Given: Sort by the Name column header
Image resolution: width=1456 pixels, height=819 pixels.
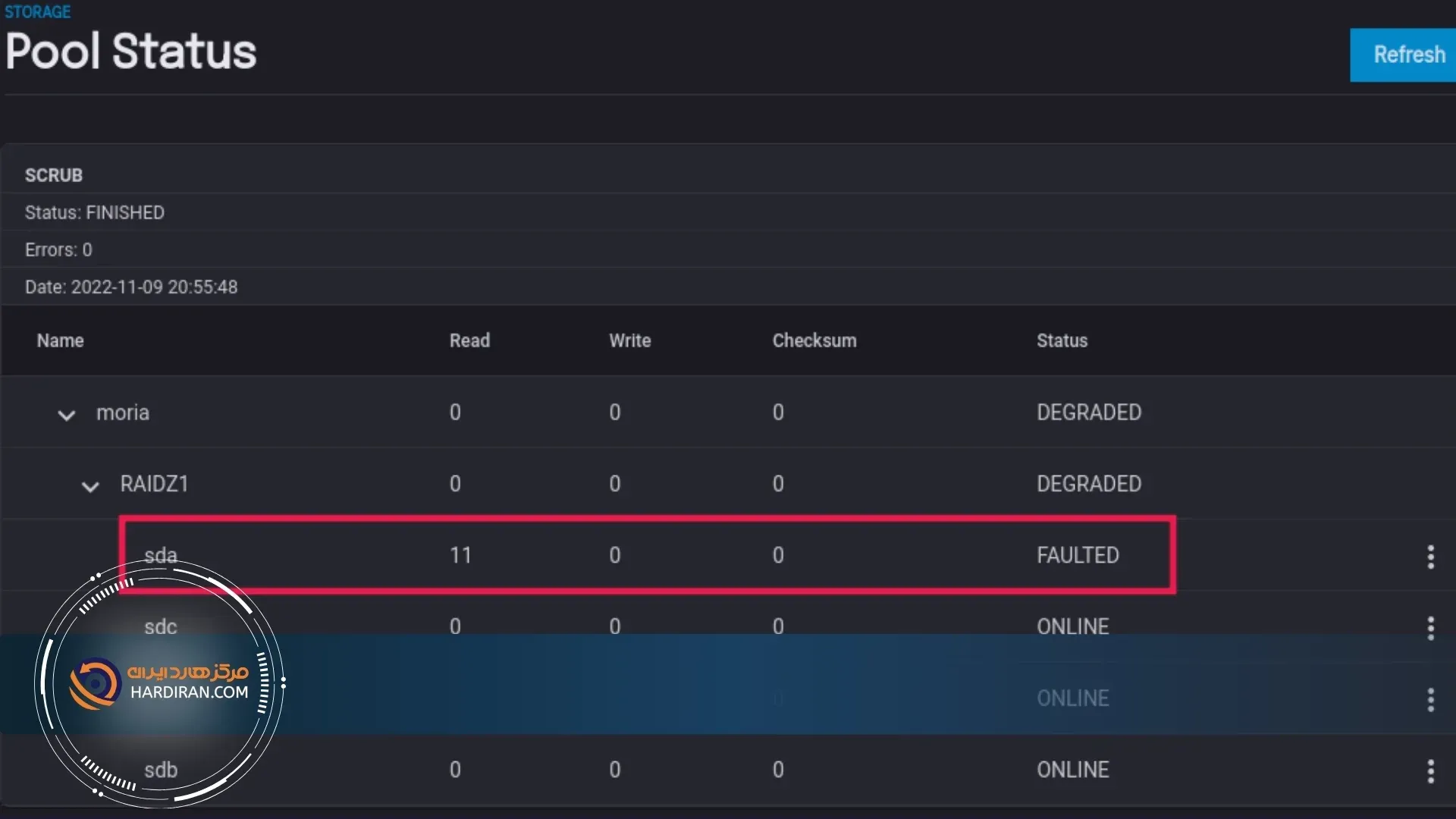Looking at the screenshot, I should (61, 340).
